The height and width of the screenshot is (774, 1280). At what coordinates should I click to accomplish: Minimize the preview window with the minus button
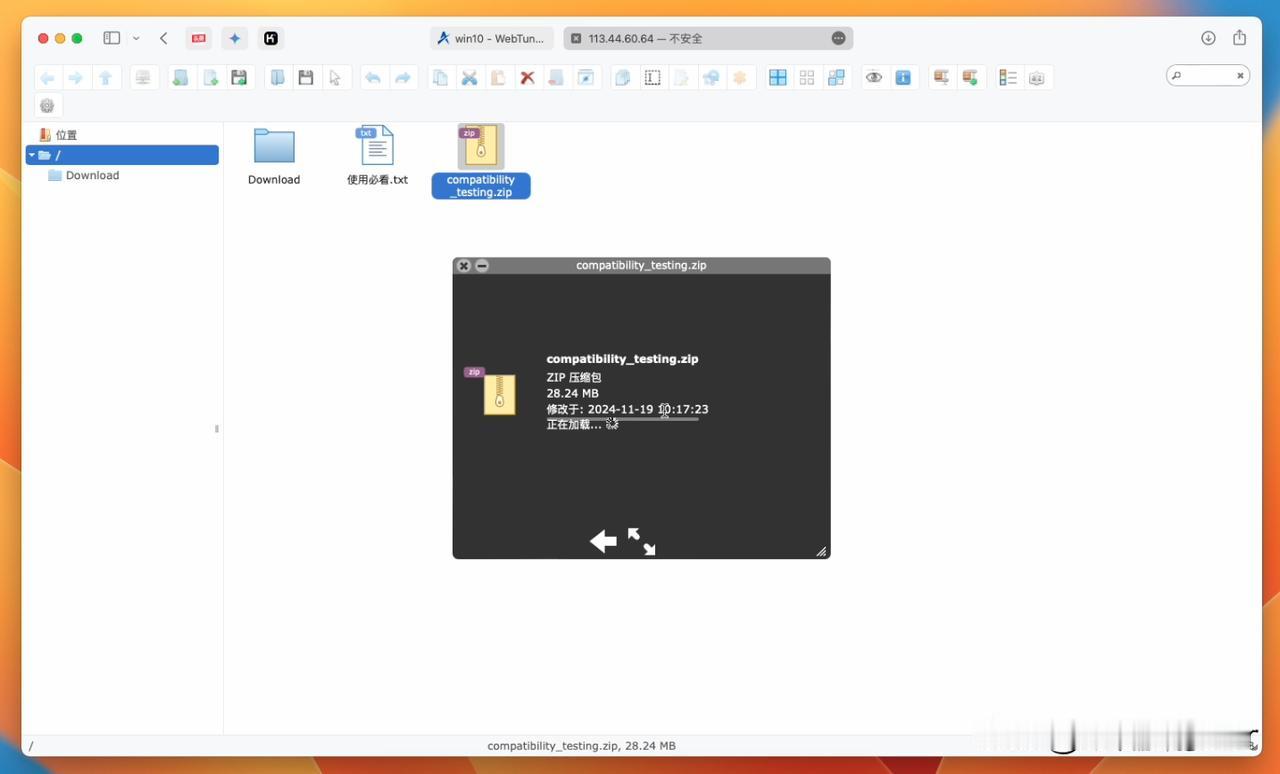482,266
